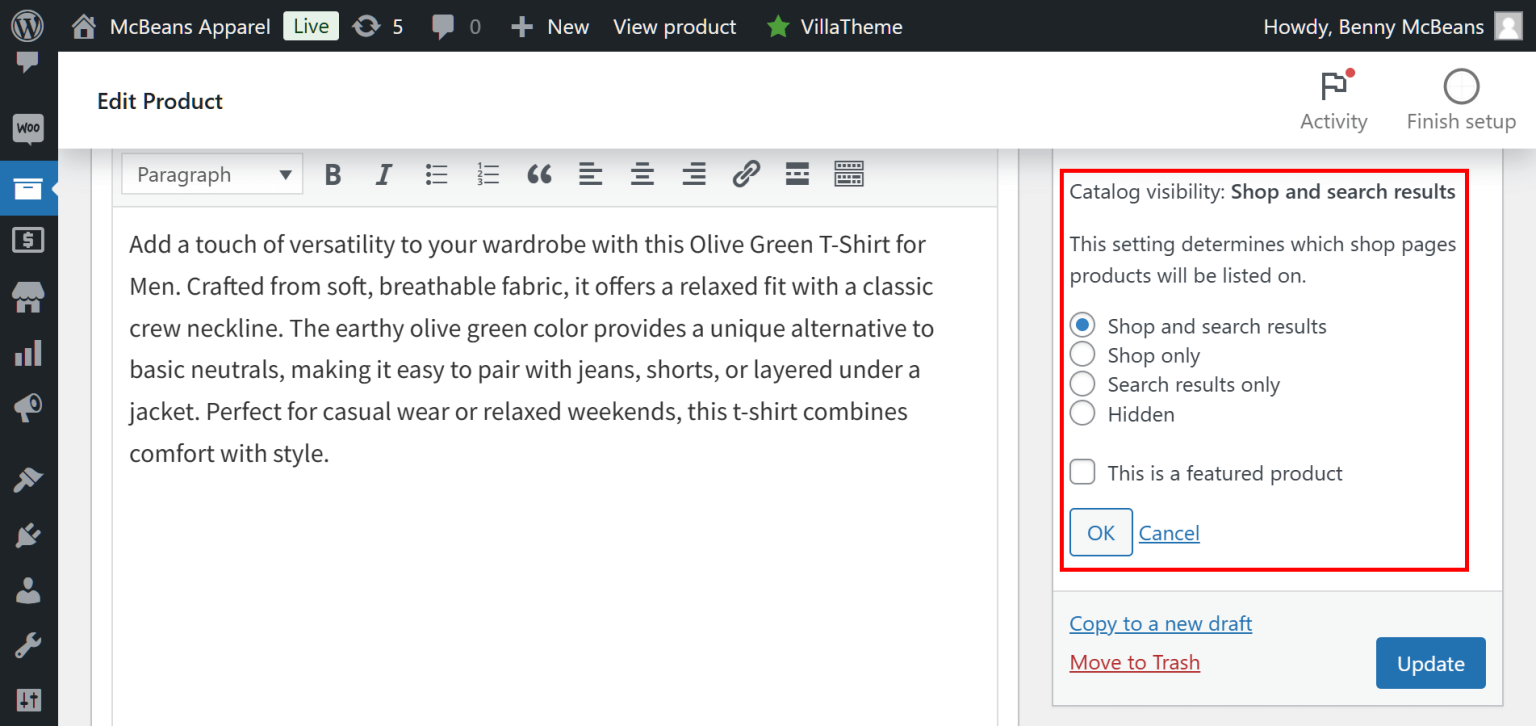Screen dimensions: 1536x726
Task: Insert a numbered list
Action: 488,174
